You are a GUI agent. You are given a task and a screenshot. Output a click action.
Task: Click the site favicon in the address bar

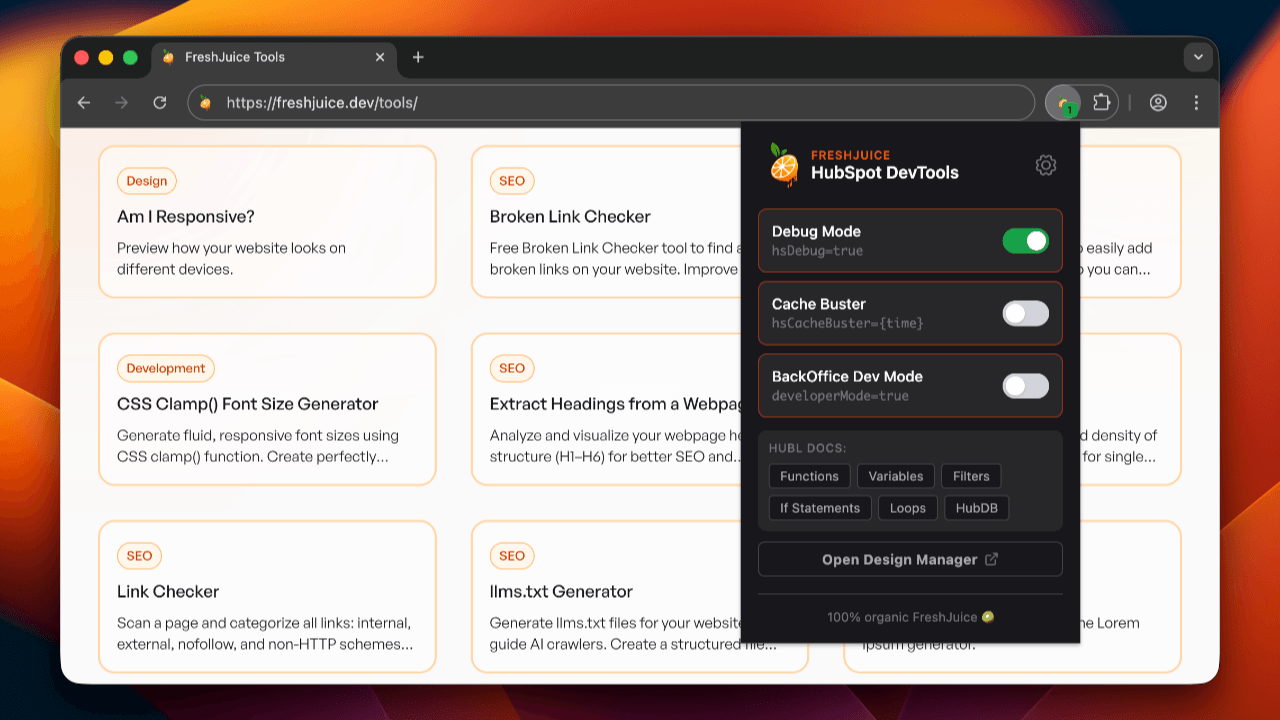pos(206,102)
